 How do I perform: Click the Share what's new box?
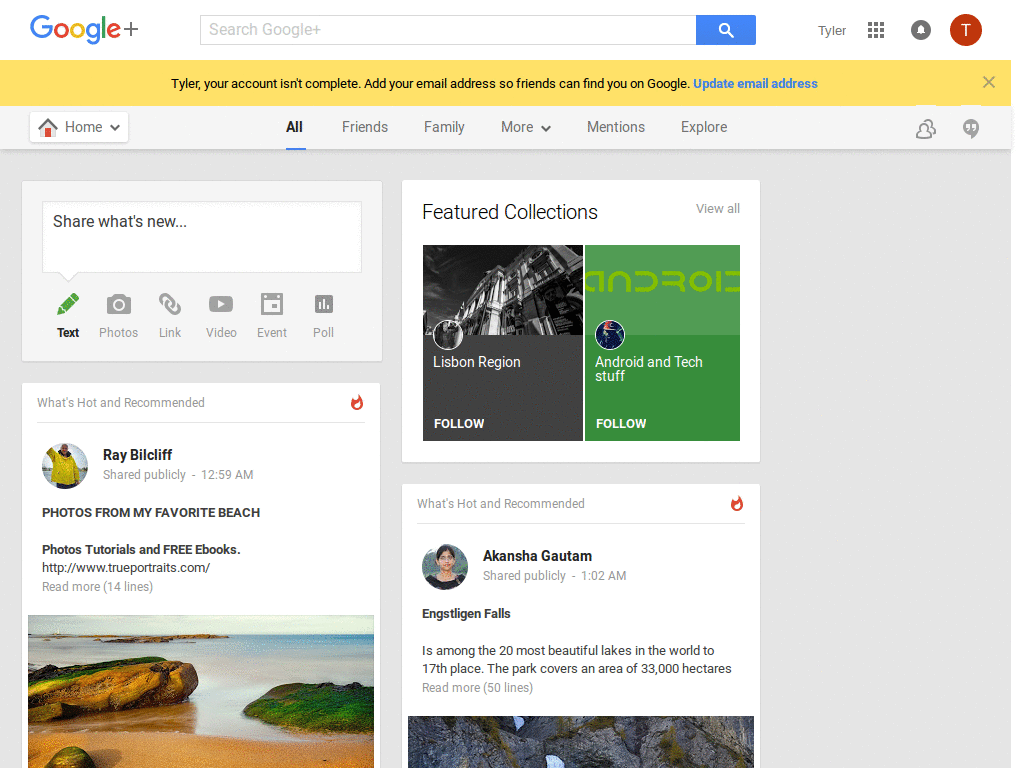(x=202, y=236)
